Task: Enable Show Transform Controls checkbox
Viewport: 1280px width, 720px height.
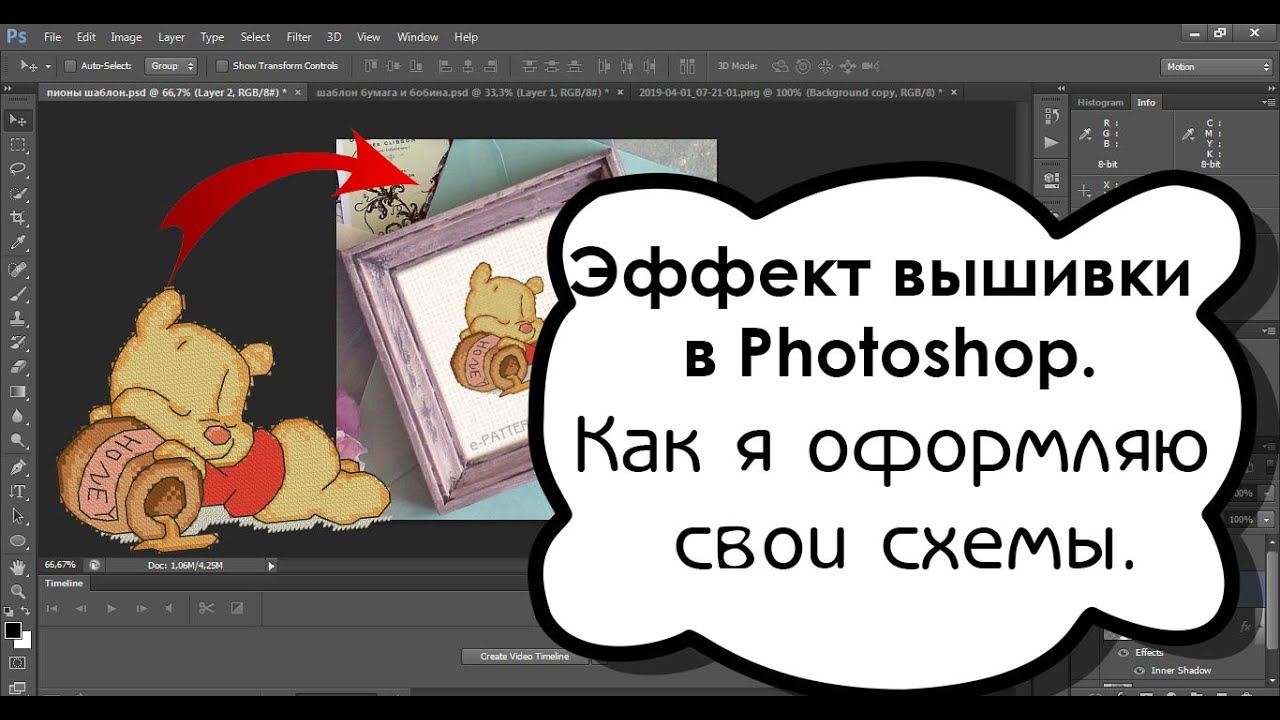Action: pos(222,66)
